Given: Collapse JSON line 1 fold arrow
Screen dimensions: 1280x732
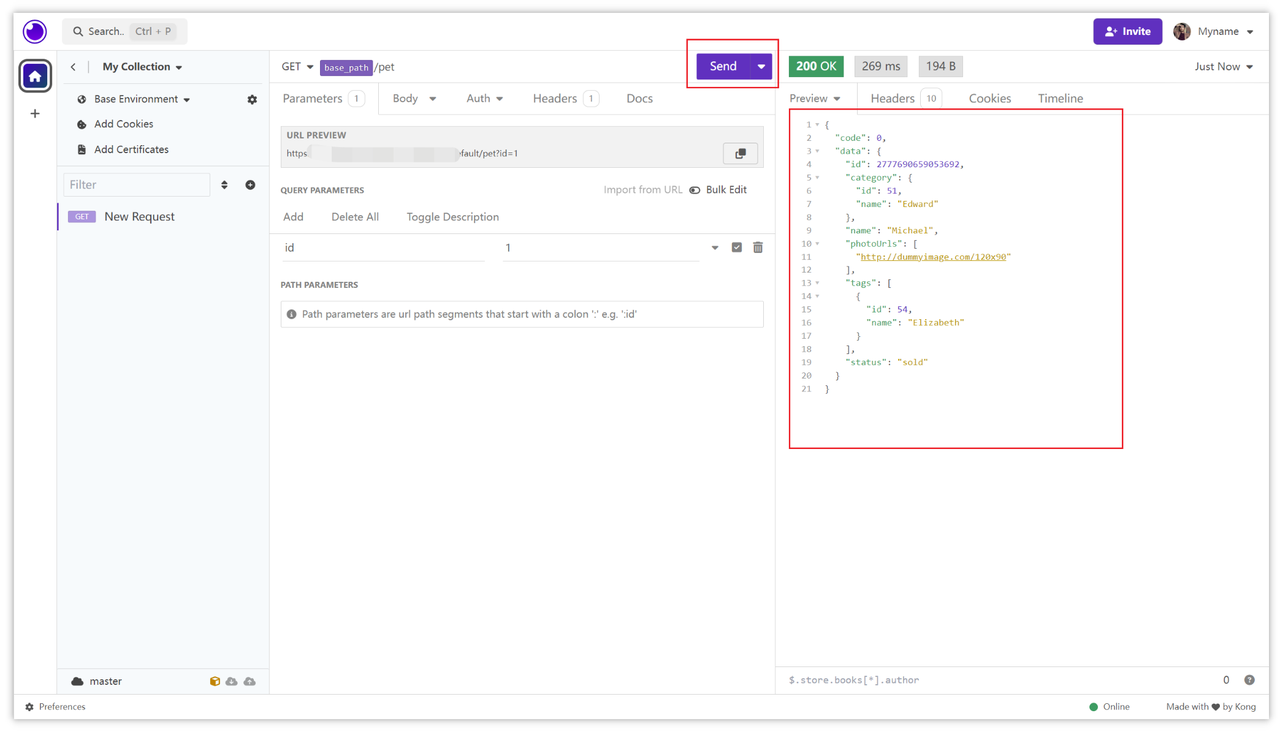Looking at the screenshot, I should [818, 125].
